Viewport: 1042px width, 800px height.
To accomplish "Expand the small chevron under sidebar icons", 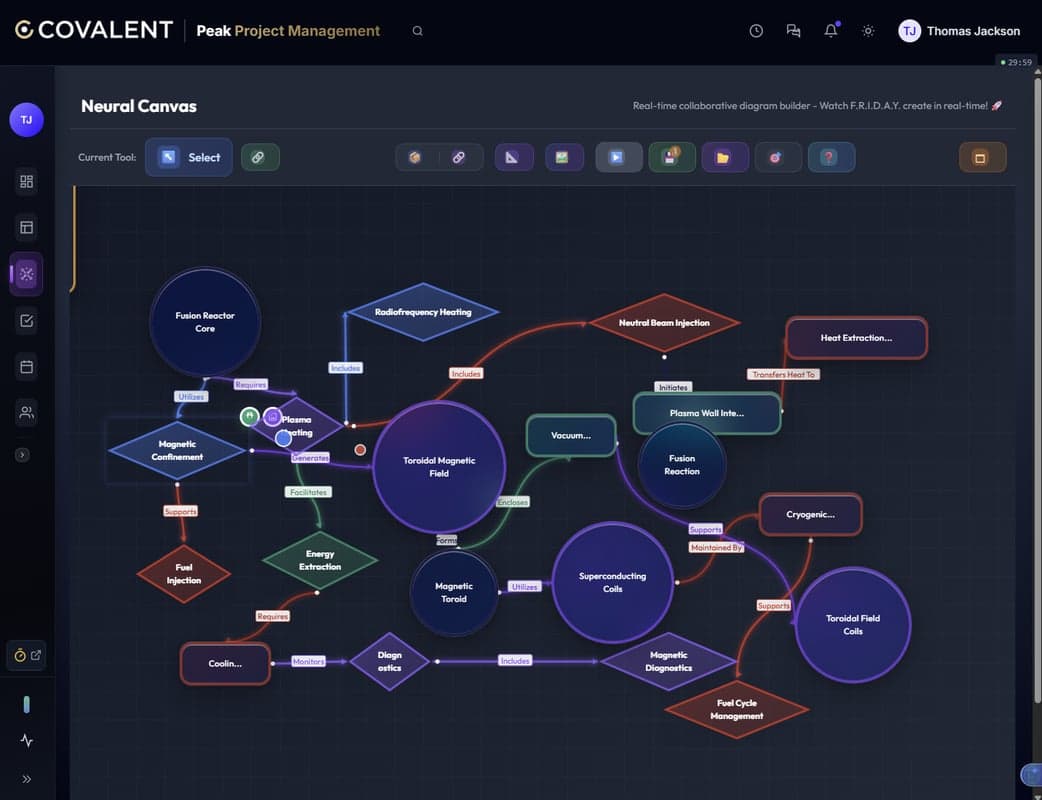I will 23,455.
